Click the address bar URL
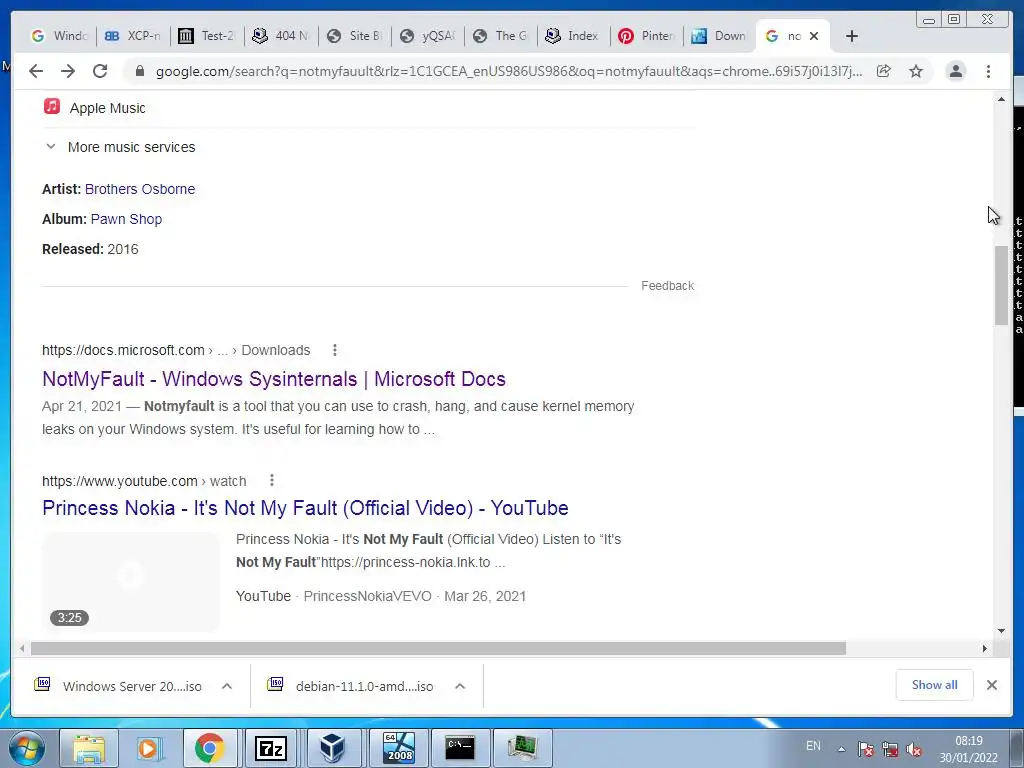This screenshot has height=768, width=1024. (x=509, y=71)
